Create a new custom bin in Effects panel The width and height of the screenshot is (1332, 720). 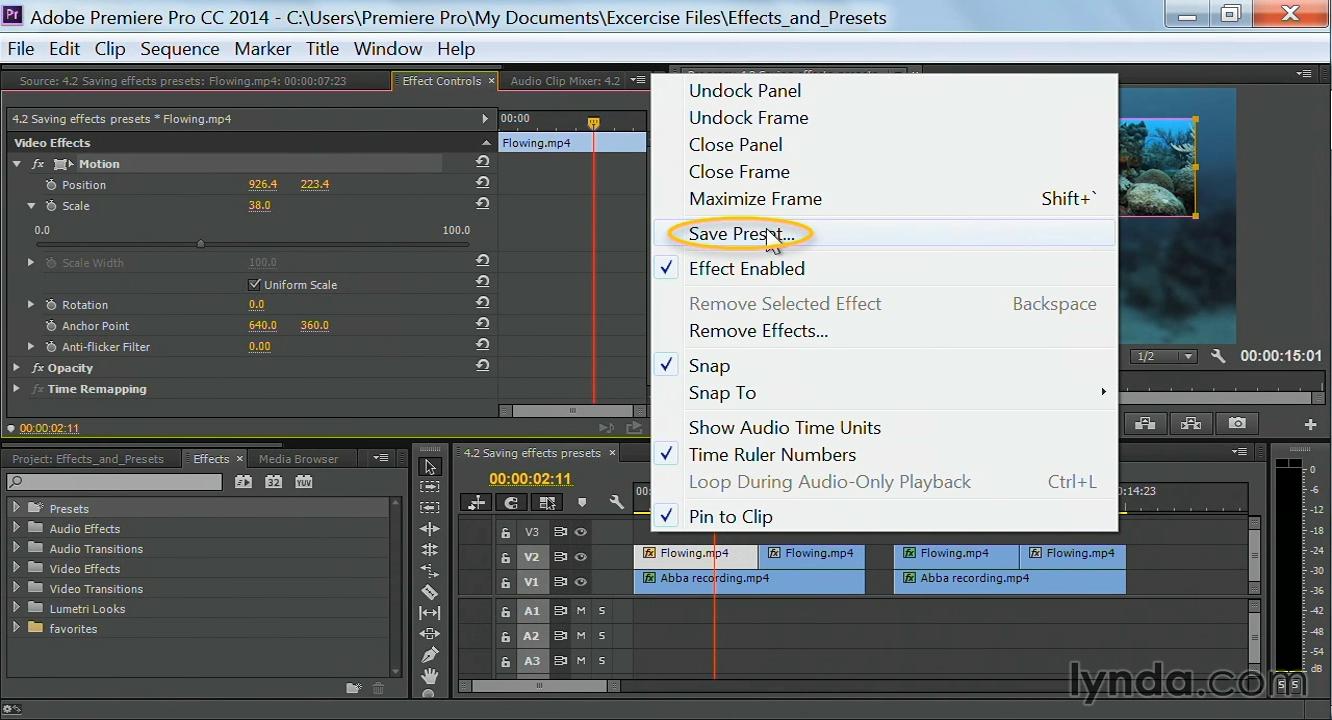(353, 688)
